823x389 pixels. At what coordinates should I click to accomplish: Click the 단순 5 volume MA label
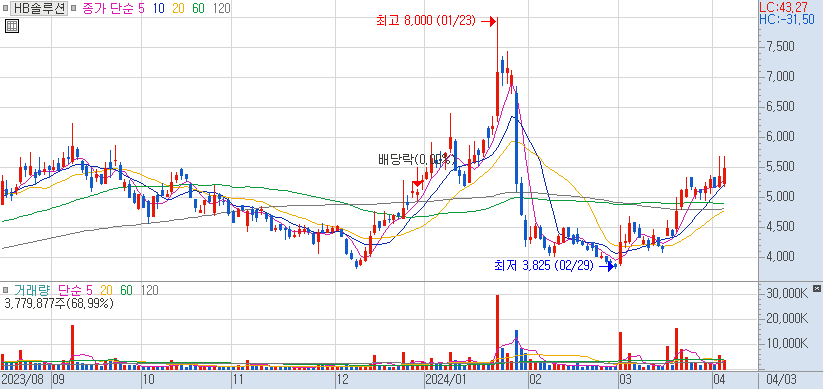[x=75, y=290]
